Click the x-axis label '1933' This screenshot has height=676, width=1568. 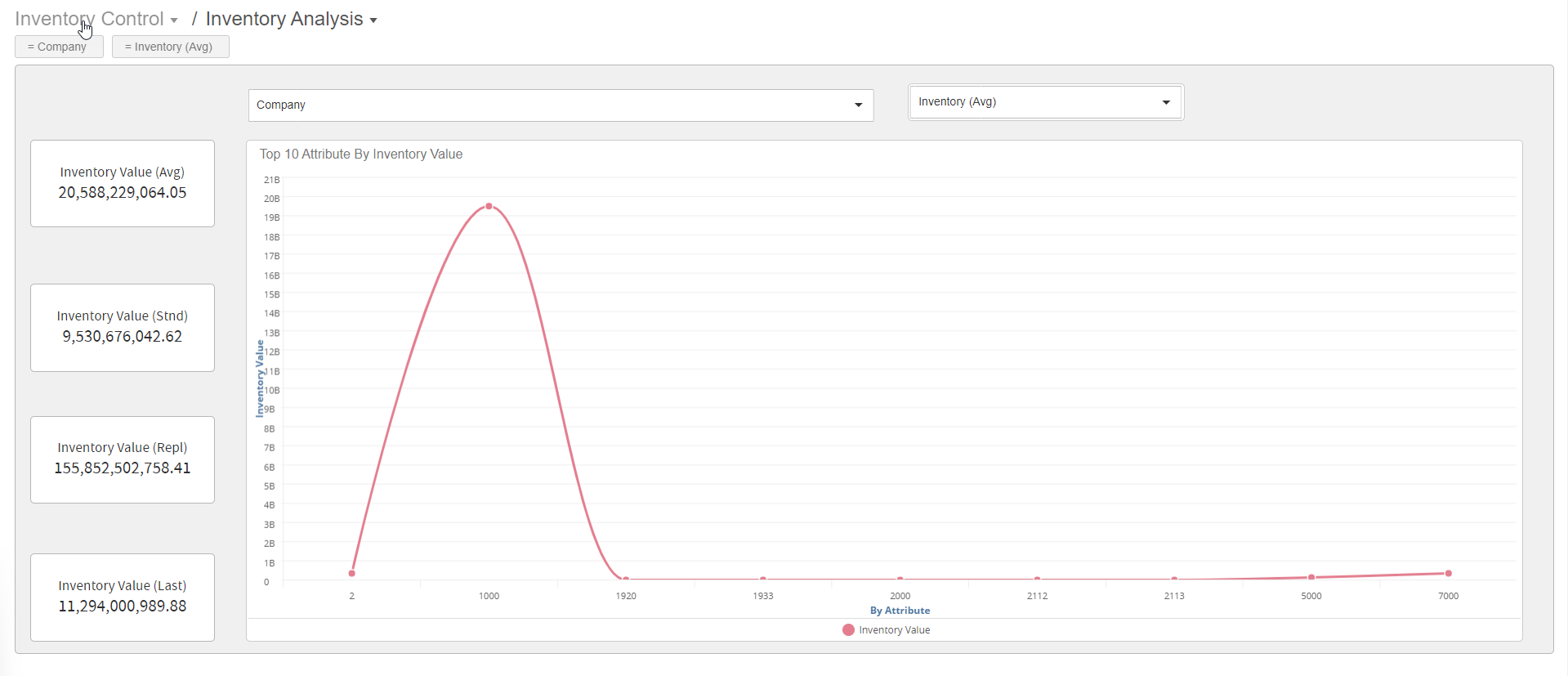(x=763, y=596)
